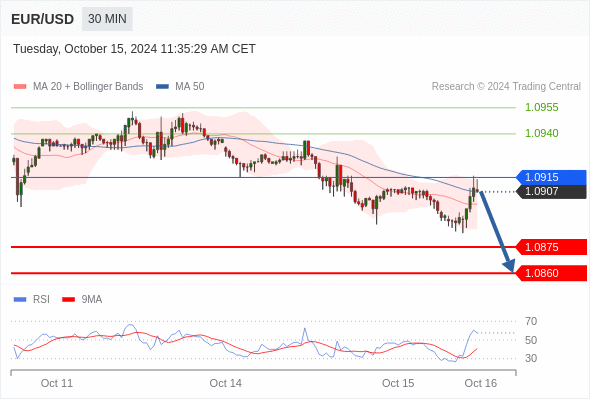Click the 9MA red legend swatch
This screenshot has width=590, height=400.
pyautogui.click(x=68, y=300)
